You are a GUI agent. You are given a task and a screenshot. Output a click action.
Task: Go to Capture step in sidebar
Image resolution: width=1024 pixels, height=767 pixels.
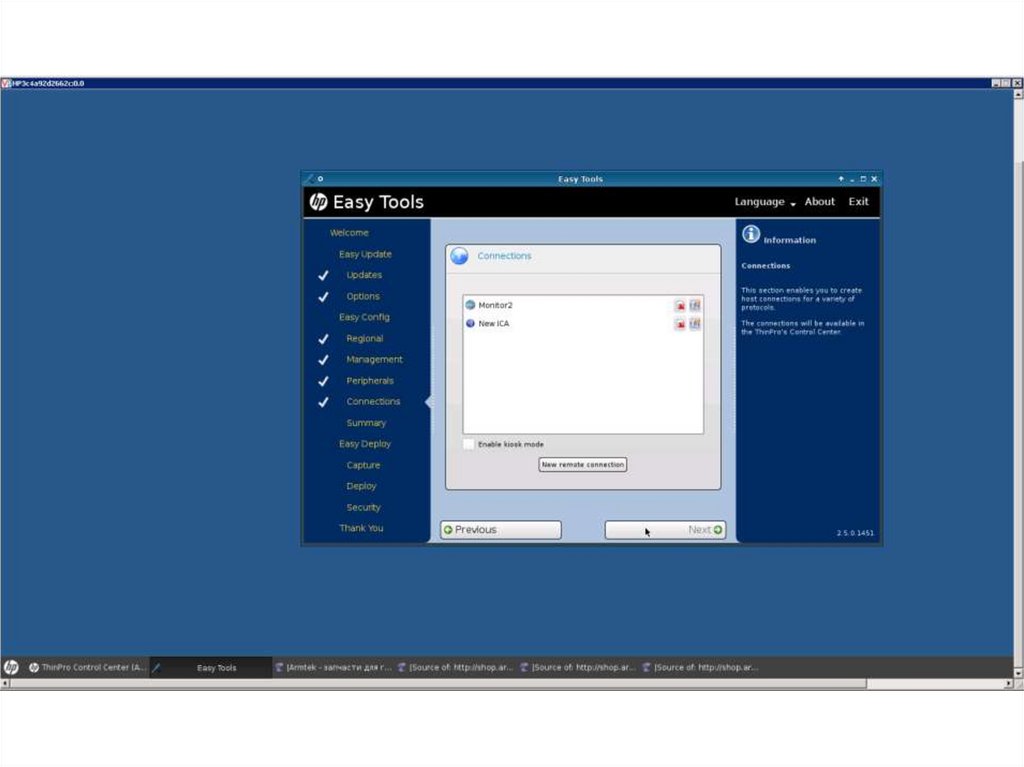coord(363,465)
